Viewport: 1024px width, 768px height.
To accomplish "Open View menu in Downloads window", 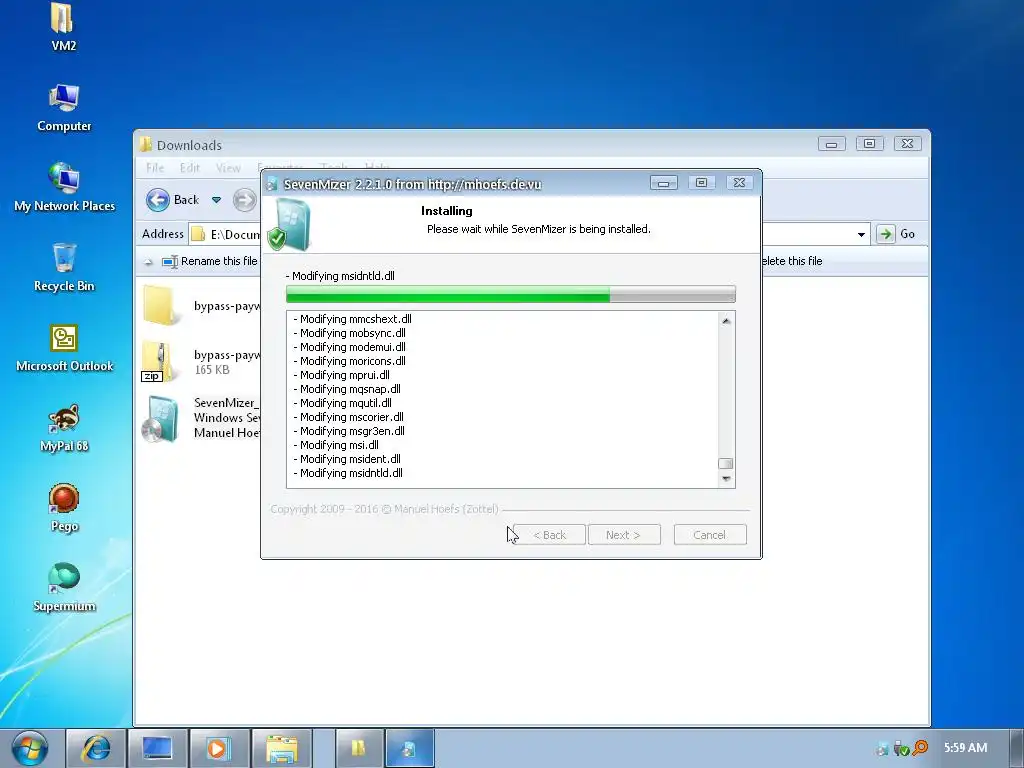I will 228,168.
